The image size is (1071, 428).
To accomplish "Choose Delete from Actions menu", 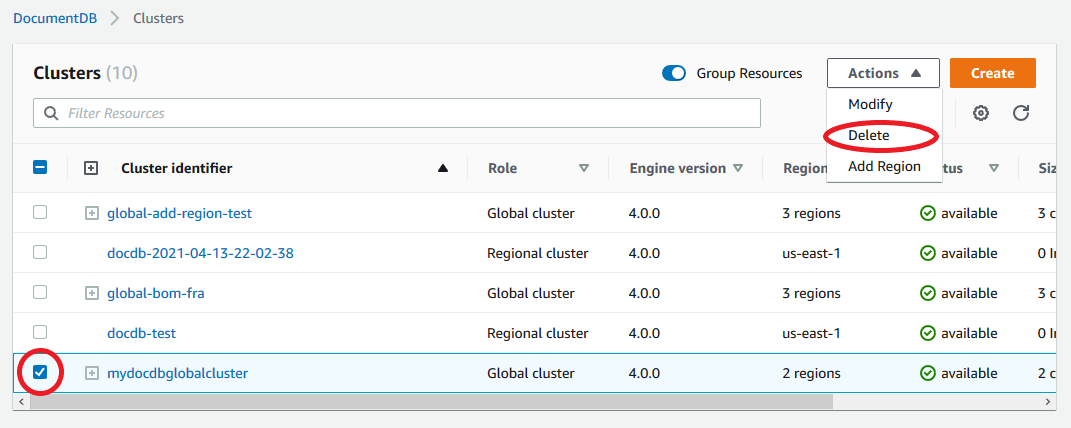I will pyautogui.click(x=869, y=135).
